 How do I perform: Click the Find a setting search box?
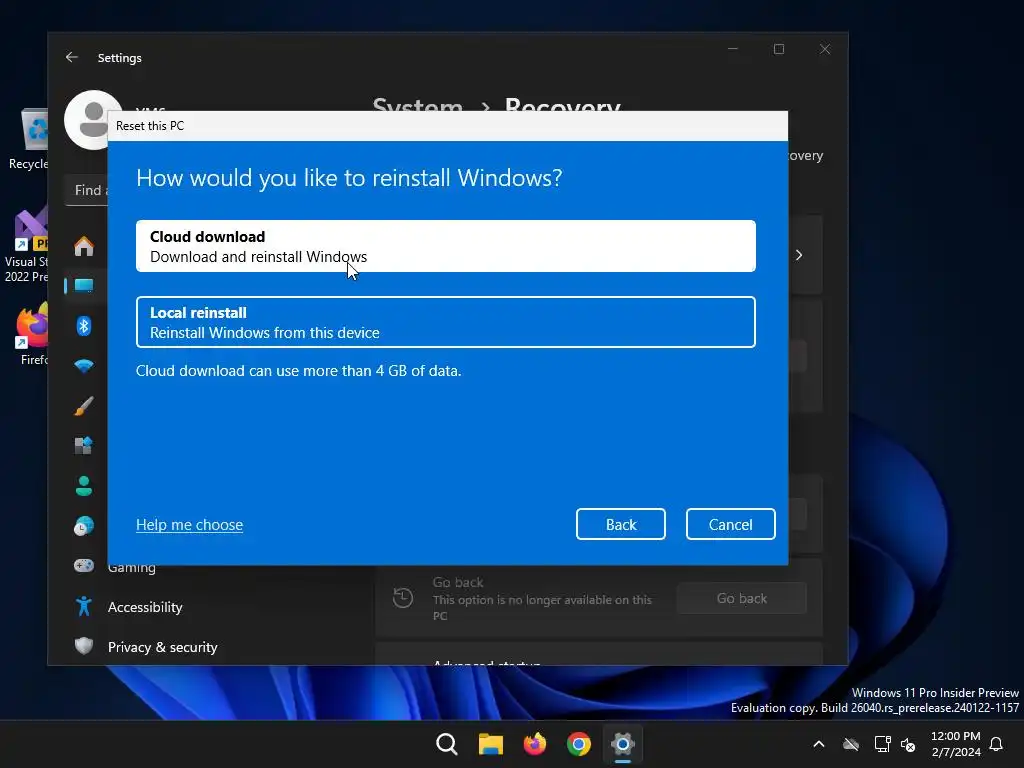[x=87, y=190]
